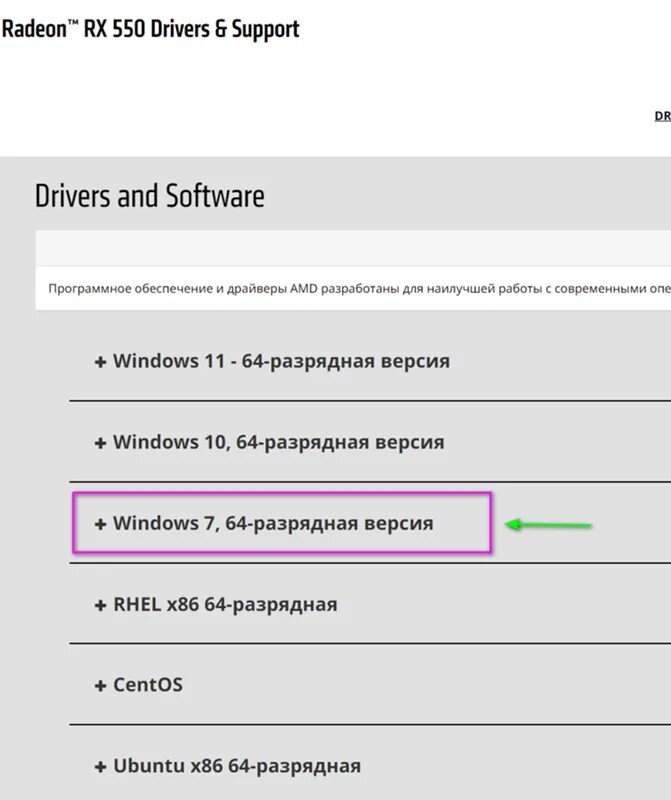Viewport: 671px width, 800px height.
Task: Expand RHEL x86 64-bit drivers section
Action: [216, 605]
